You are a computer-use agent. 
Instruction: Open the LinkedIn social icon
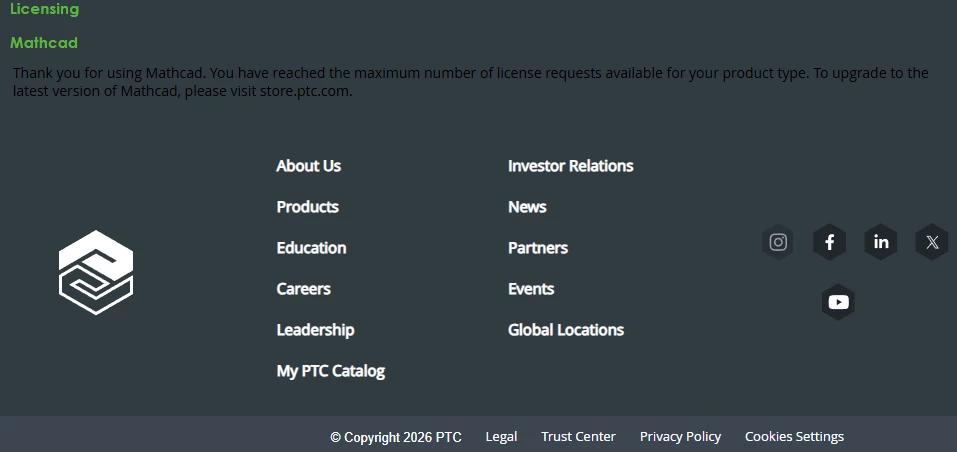coord(880,242)
